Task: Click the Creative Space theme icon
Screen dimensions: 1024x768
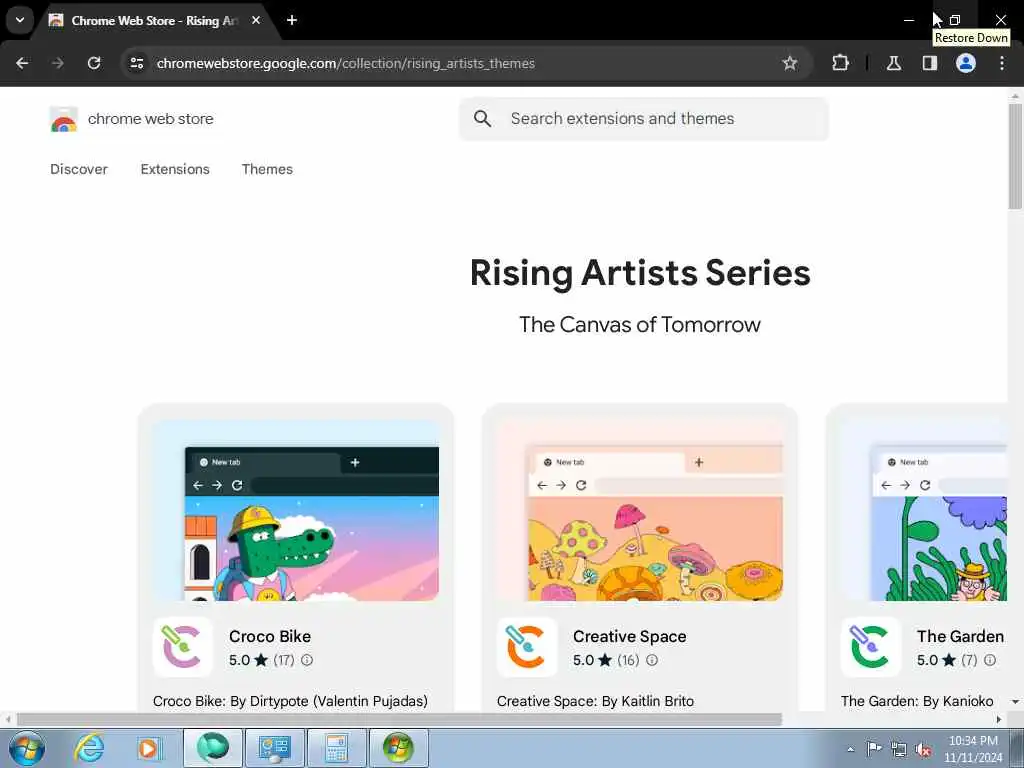Action: (526, 647)
